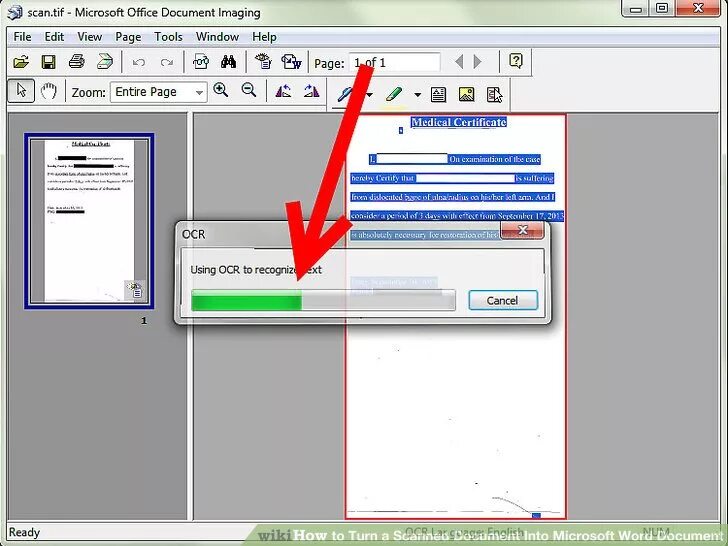The width and height of the screenshot is (728, 546).
Task: Open the Window menu
Action: [217, 37]
